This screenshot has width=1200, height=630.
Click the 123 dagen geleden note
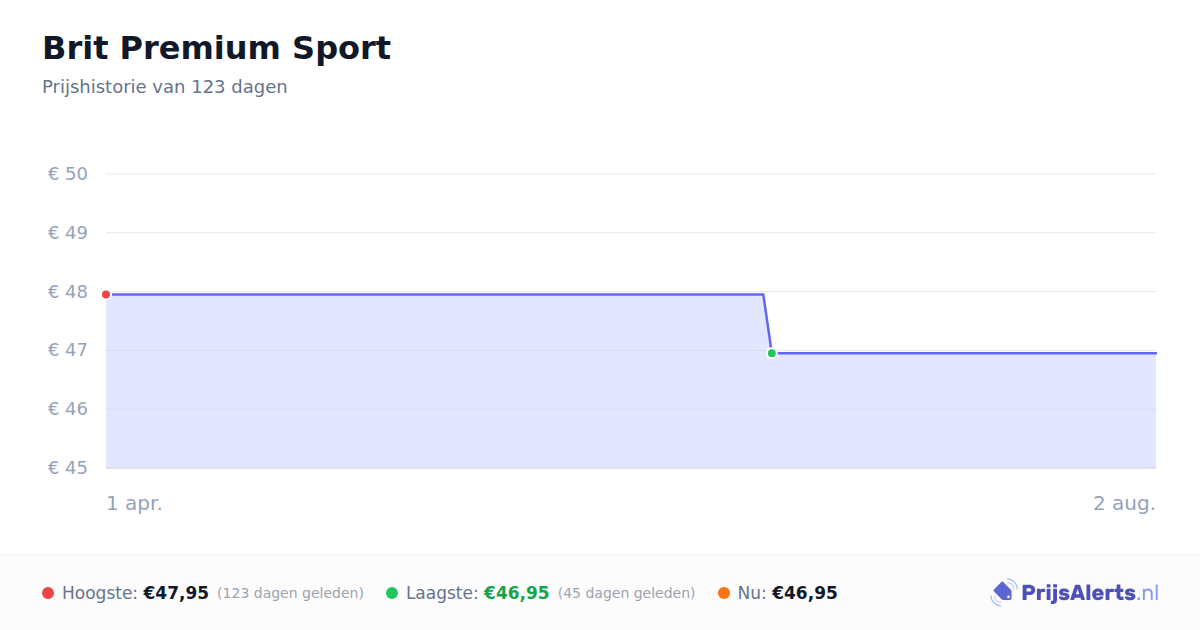(290, 593)
